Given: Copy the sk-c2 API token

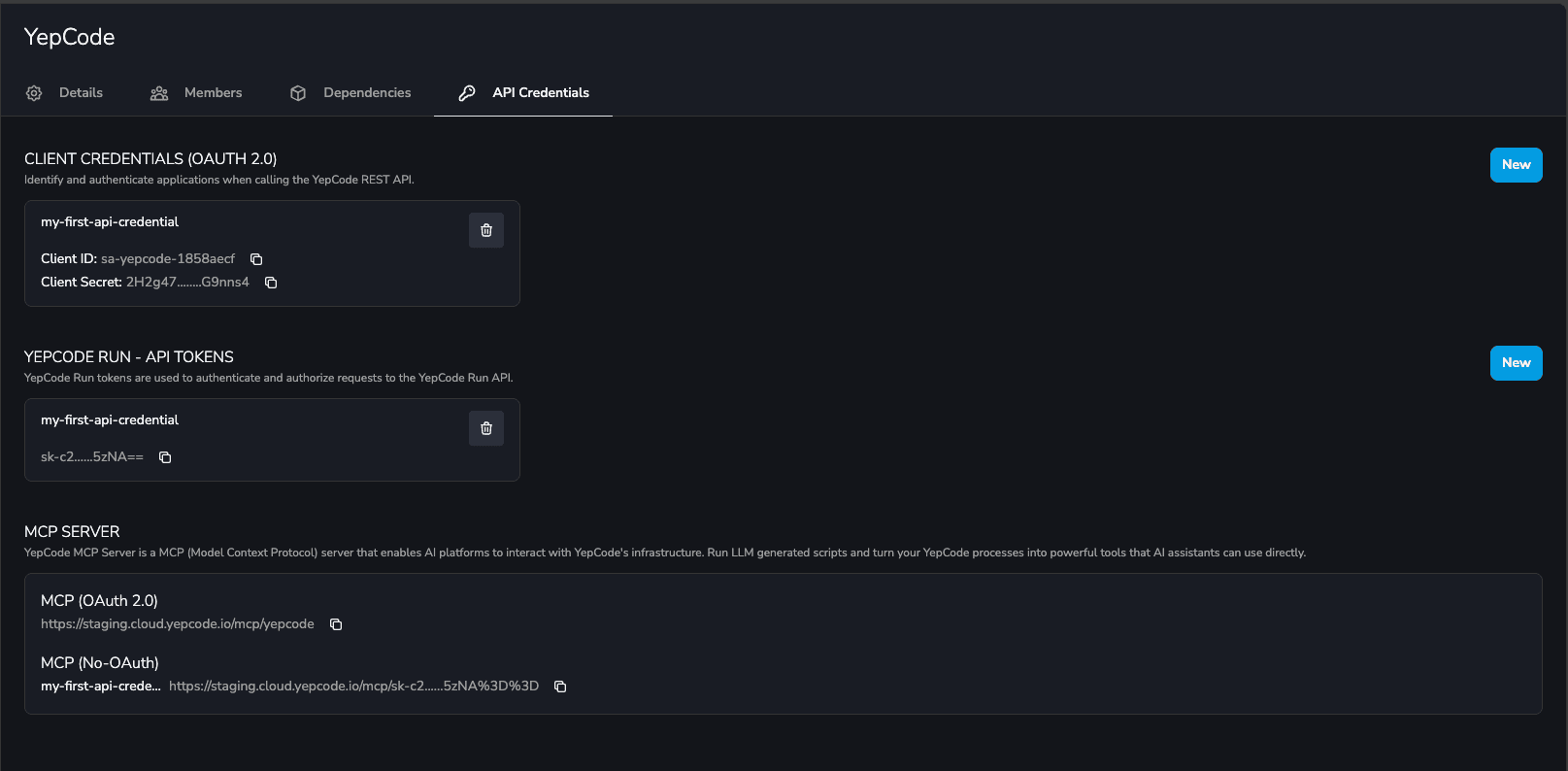Looking at the screenshot, I should [165, 457].
